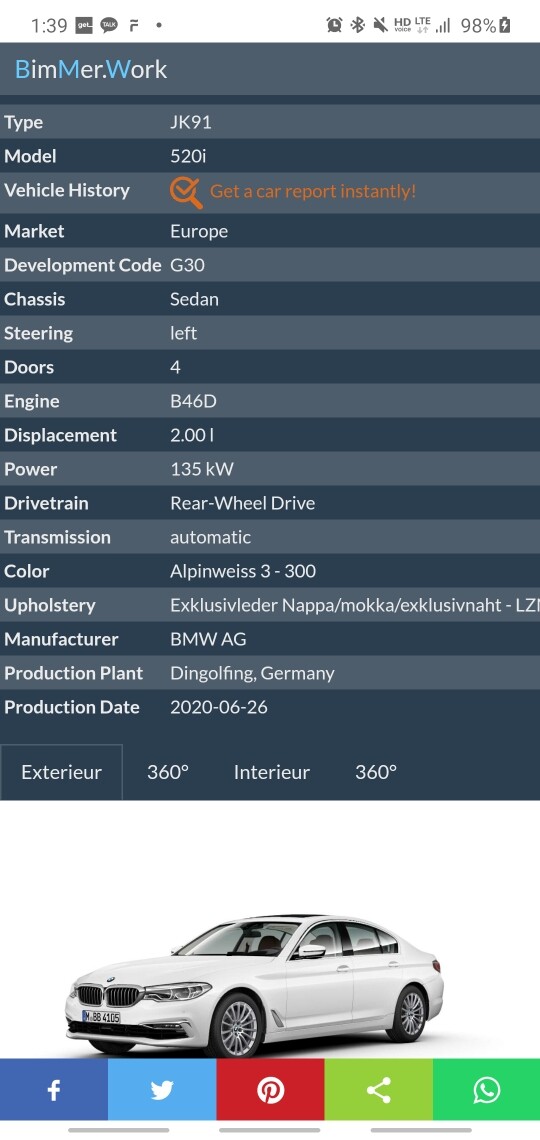The height and width of the screenshot is (1140, 540).
Task: Open the 360° tab after Interieur
Action: click(x=376, y=772)
